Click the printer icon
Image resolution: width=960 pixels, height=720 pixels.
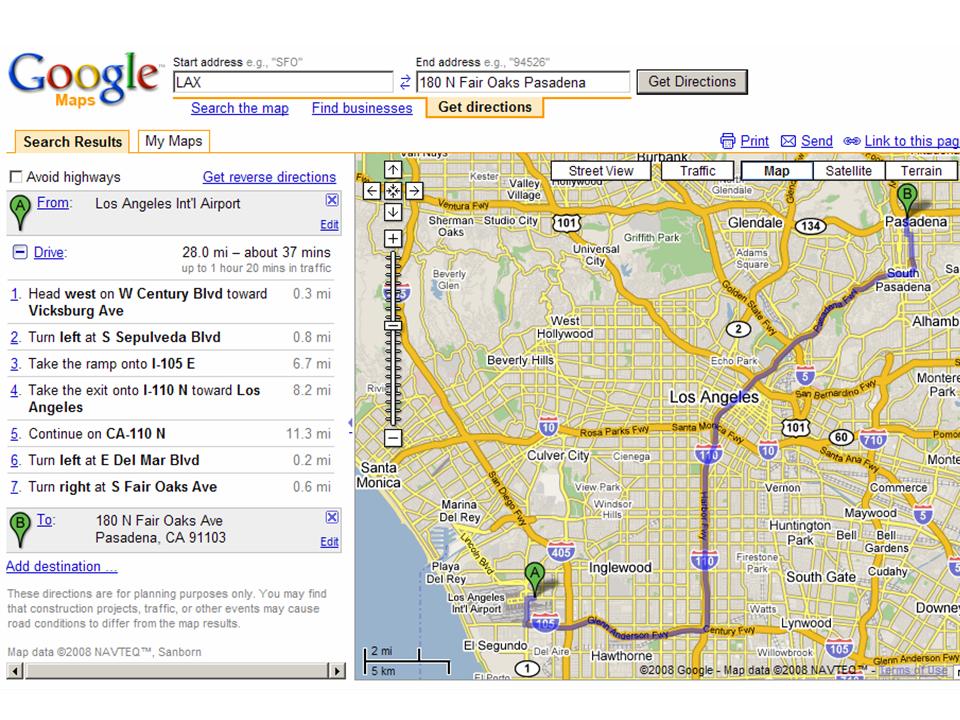point(727,141)
